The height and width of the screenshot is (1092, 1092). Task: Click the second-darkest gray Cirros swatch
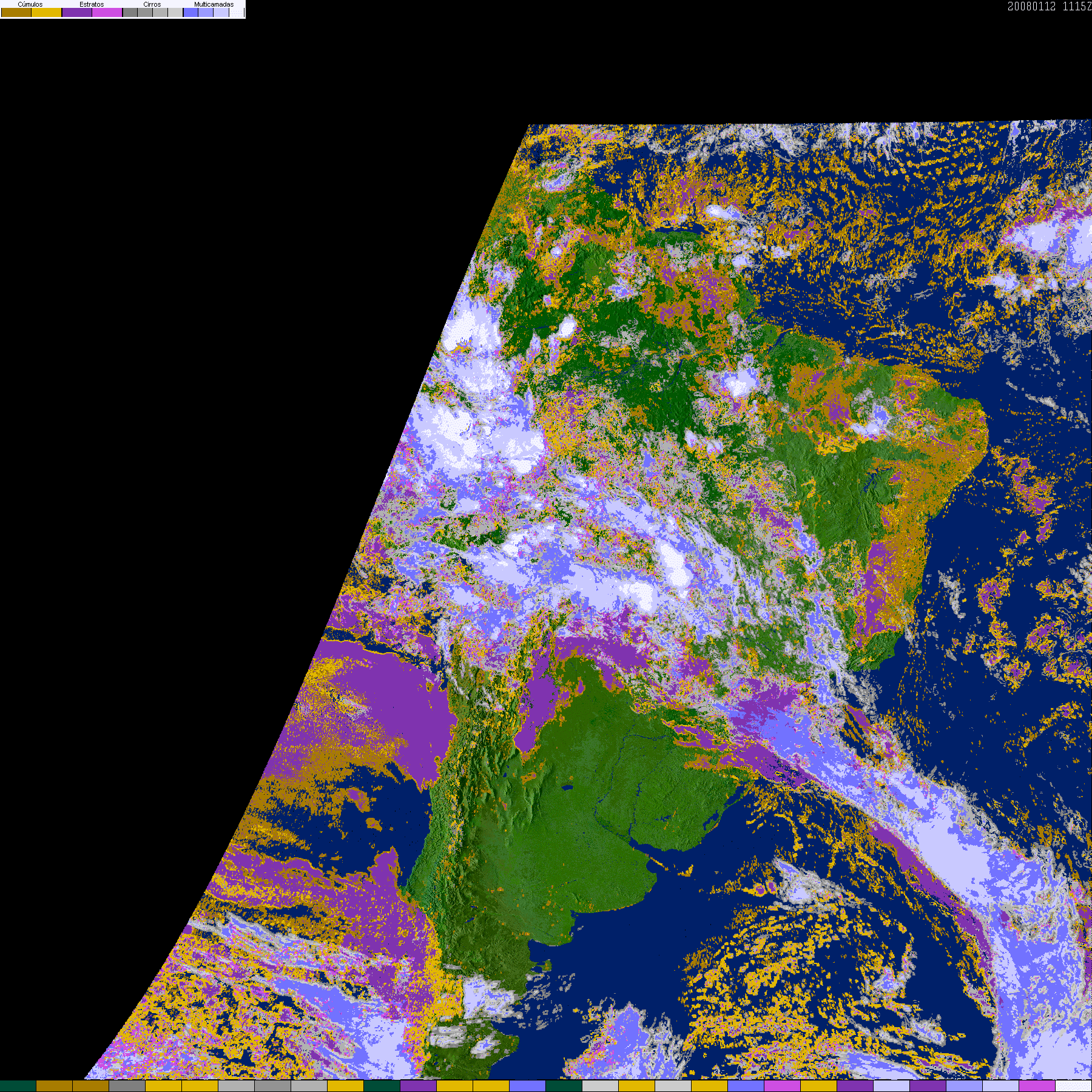pyautogui.click(x=145, y=13)
